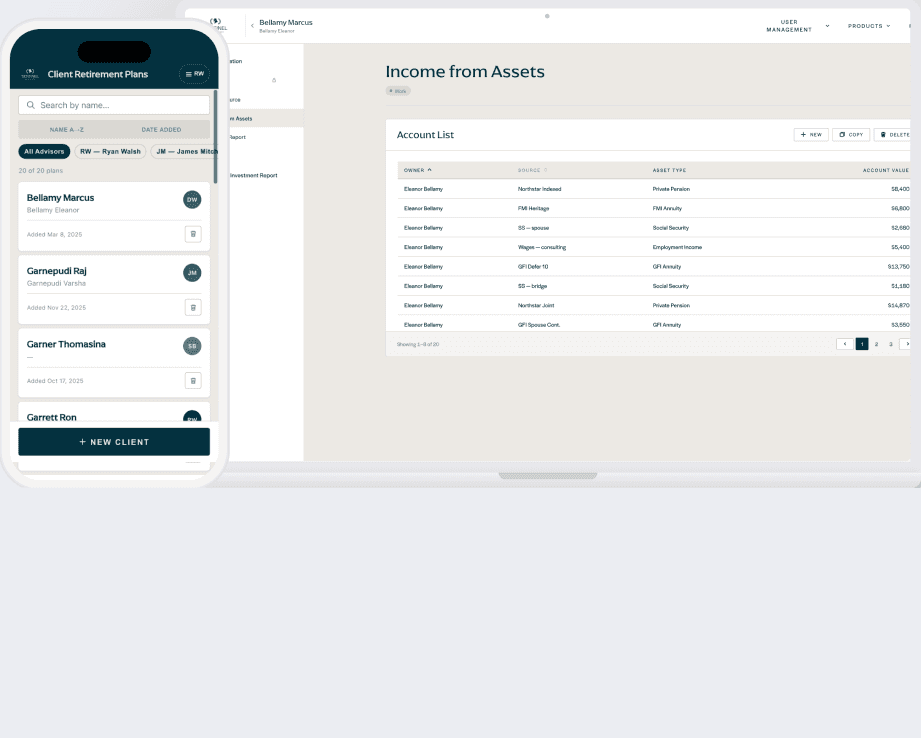Delete the Garner Thomasina plan card
Viewport: 921px width, 738px height.
[x=193, y=381]
